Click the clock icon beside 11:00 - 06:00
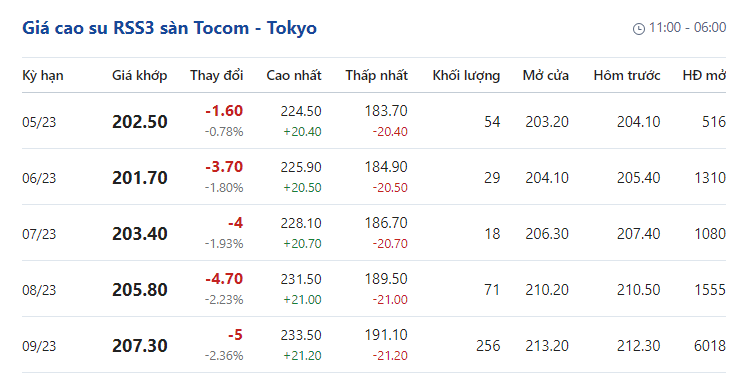 tap(638, 28)
